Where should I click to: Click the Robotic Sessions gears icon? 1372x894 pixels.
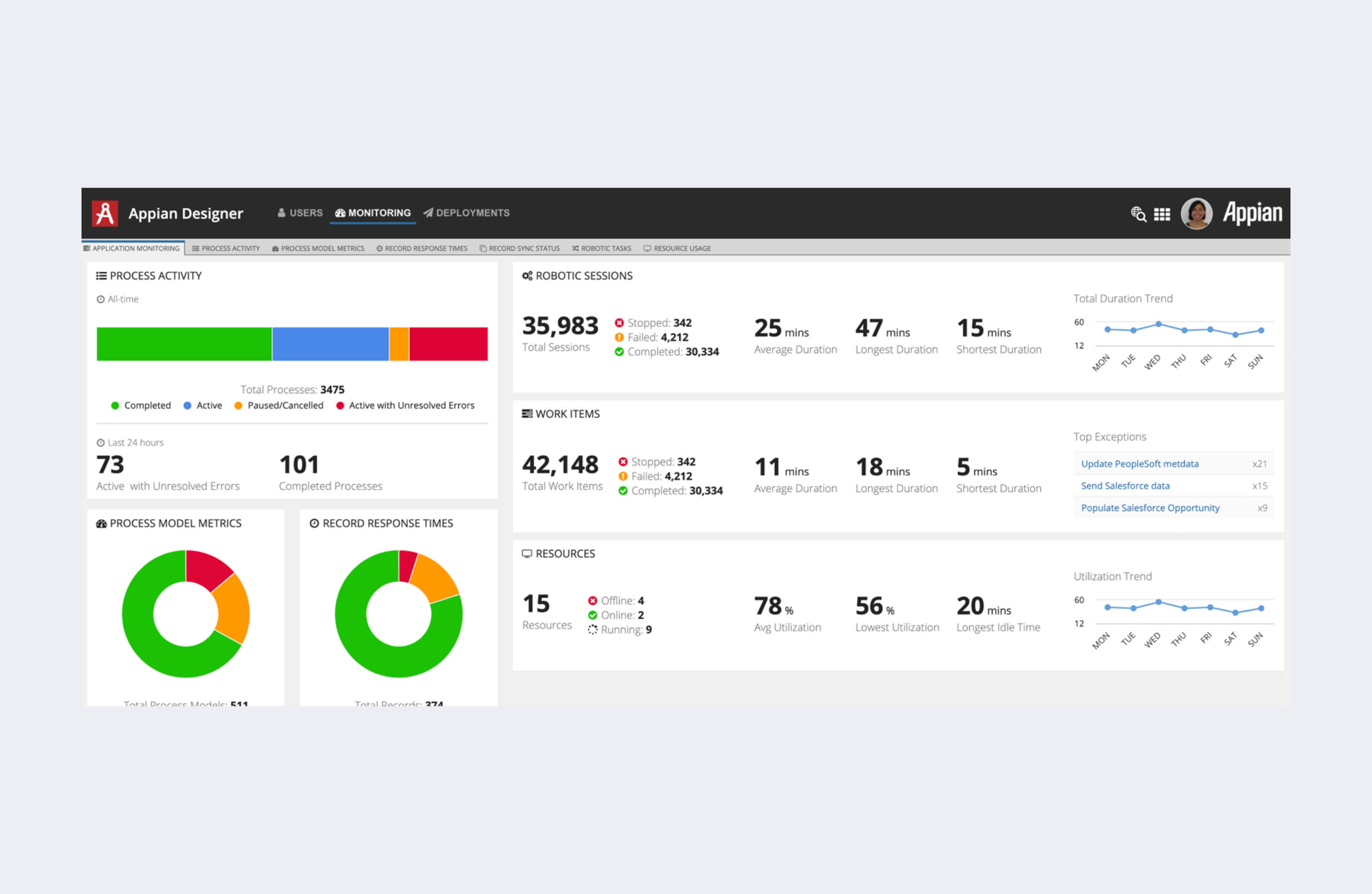point(527,276)
